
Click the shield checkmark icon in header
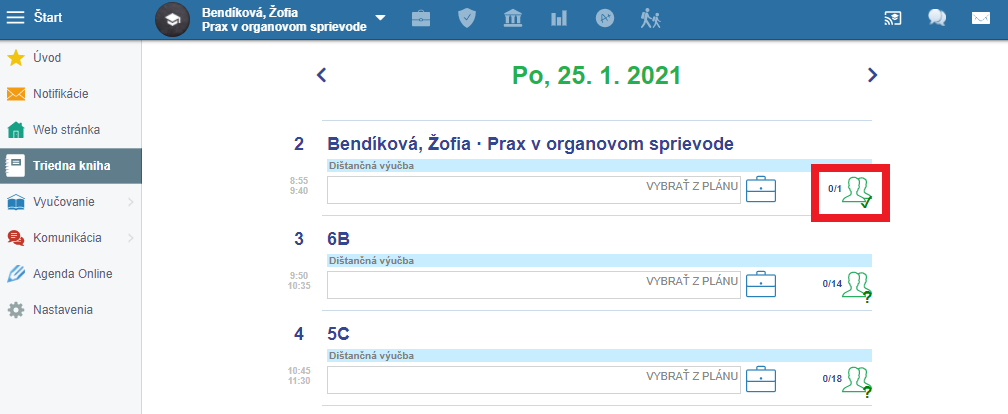pos(467,18)
